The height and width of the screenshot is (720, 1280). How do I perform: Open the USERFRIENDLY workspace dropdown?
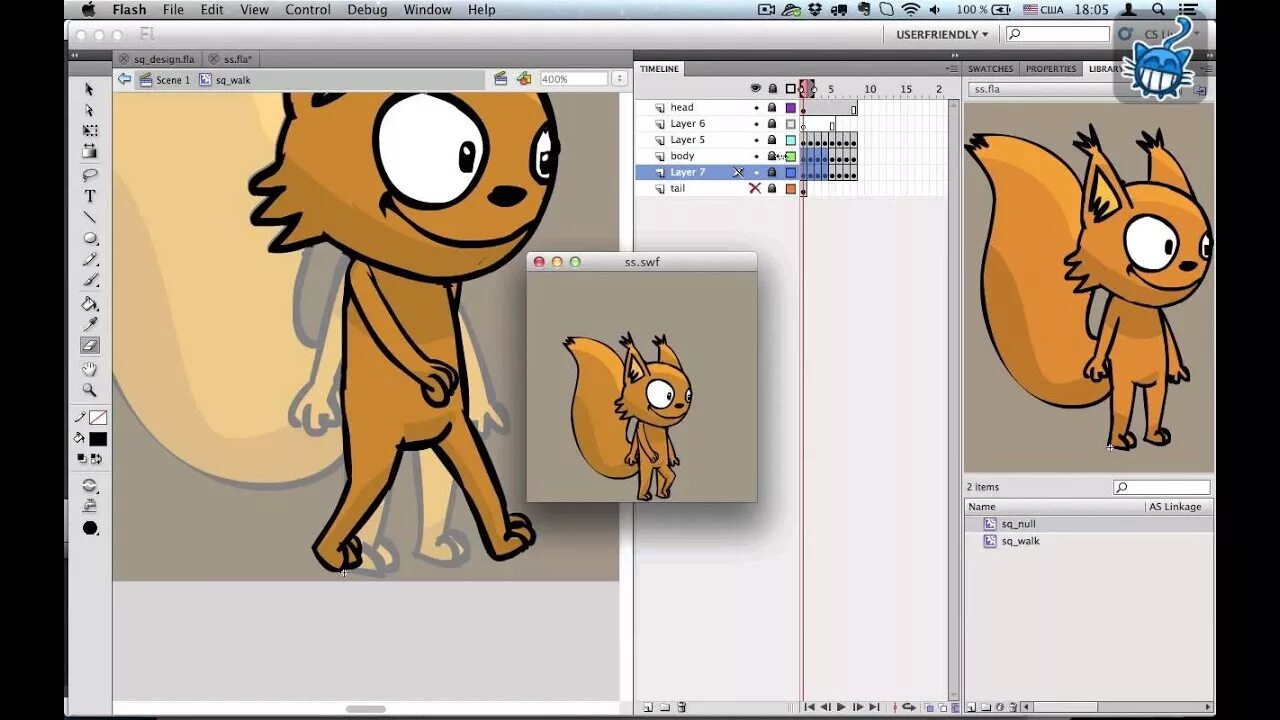[943, 34]
